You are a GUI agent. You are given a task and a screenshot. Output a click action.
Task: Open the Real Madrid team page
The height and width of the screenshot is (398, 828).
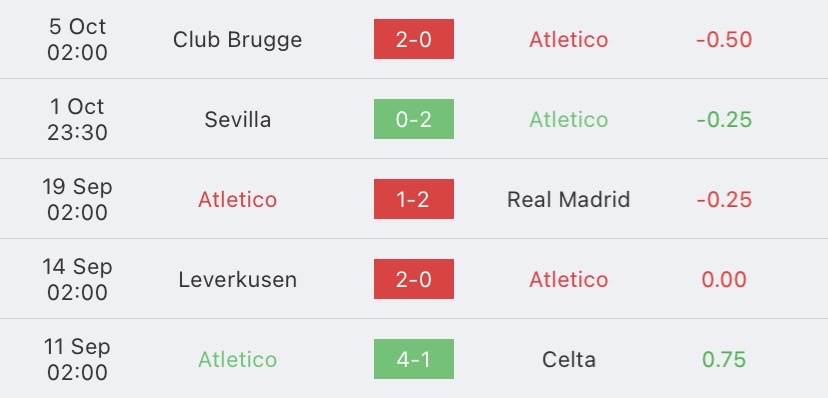pos(569,200)
